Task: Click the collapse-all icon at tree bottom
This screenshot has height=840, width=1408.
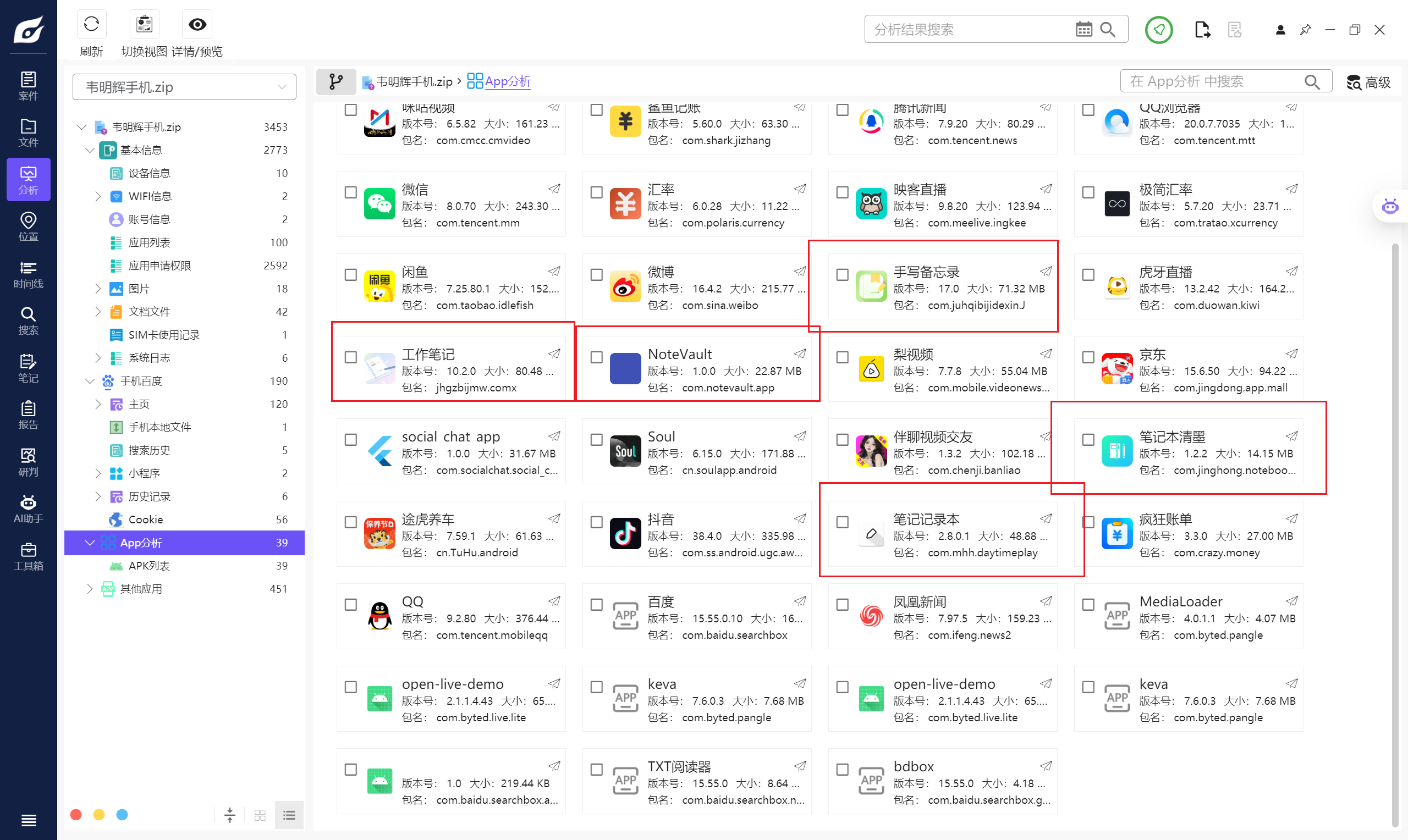Action: pyautogui.click(x=229, y=815)
